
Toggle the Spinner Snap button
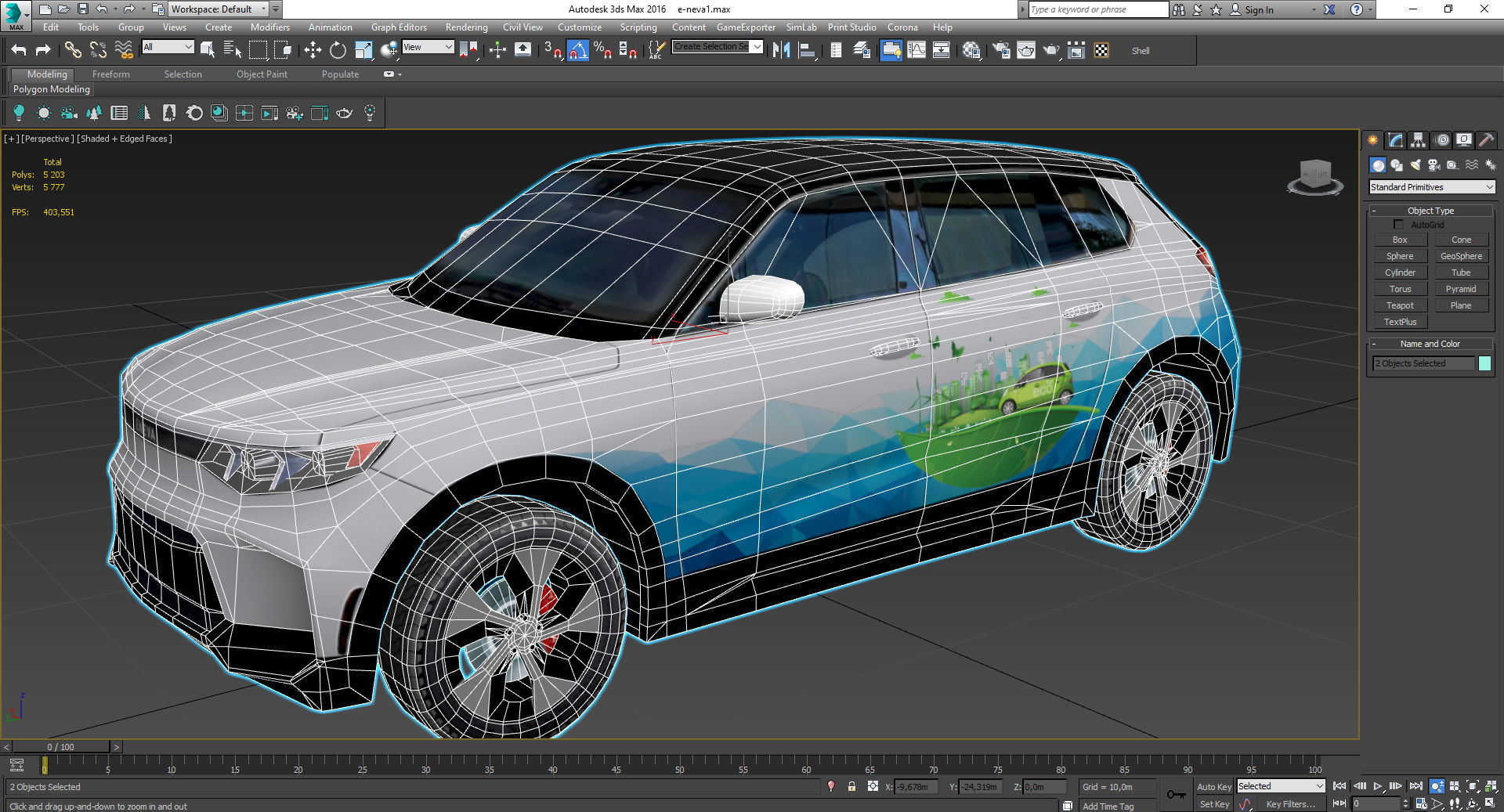[x=627, y=50]
